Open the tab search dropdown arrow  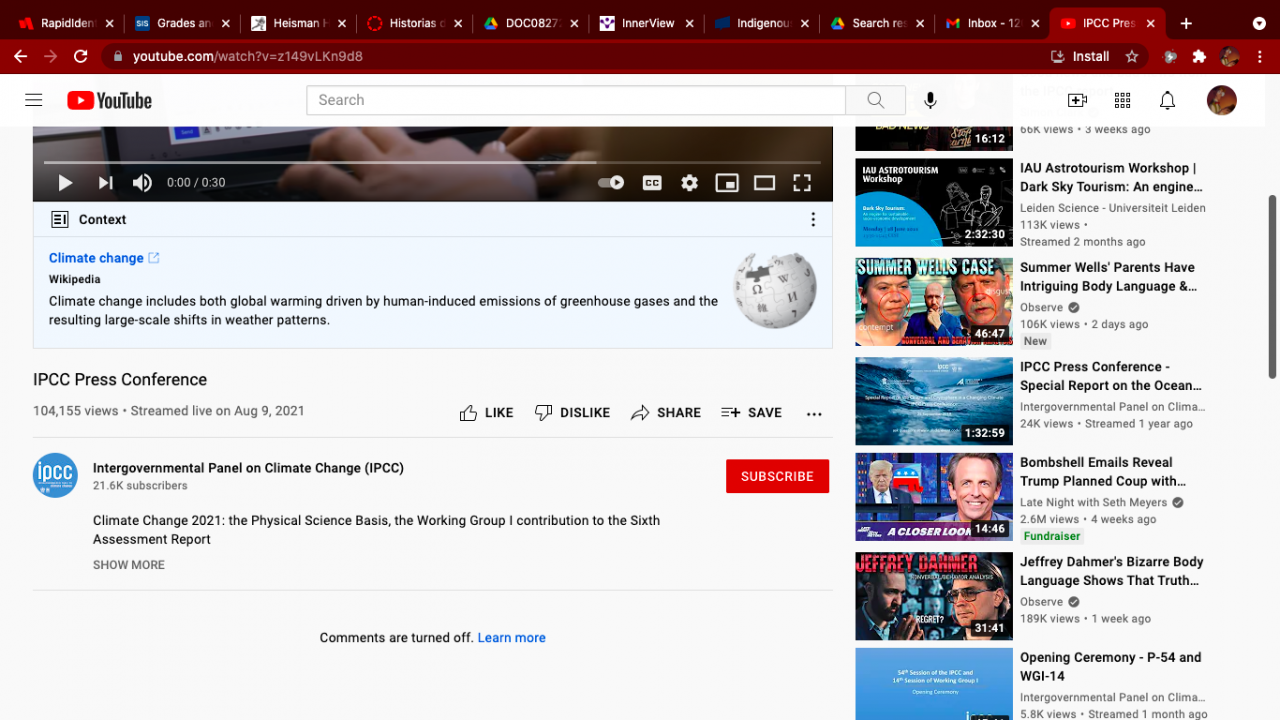tap(1259, 23)
